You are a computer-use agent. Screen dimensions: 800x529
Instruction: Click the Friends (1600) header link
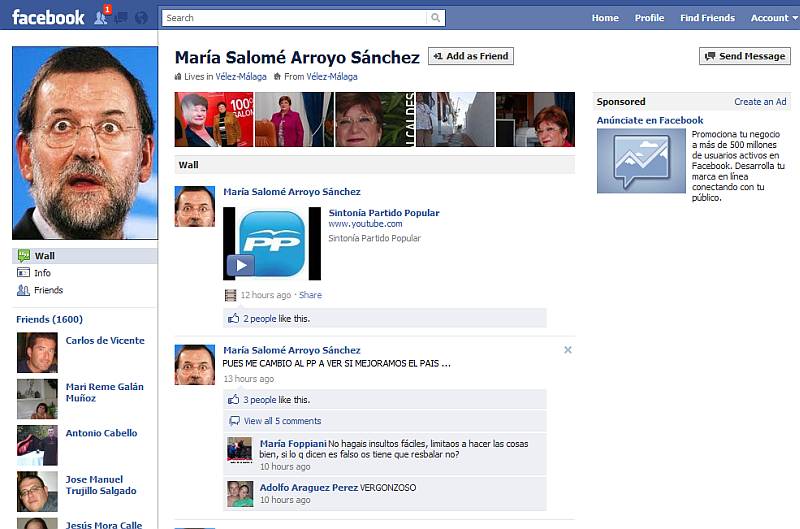coord(49,319)
